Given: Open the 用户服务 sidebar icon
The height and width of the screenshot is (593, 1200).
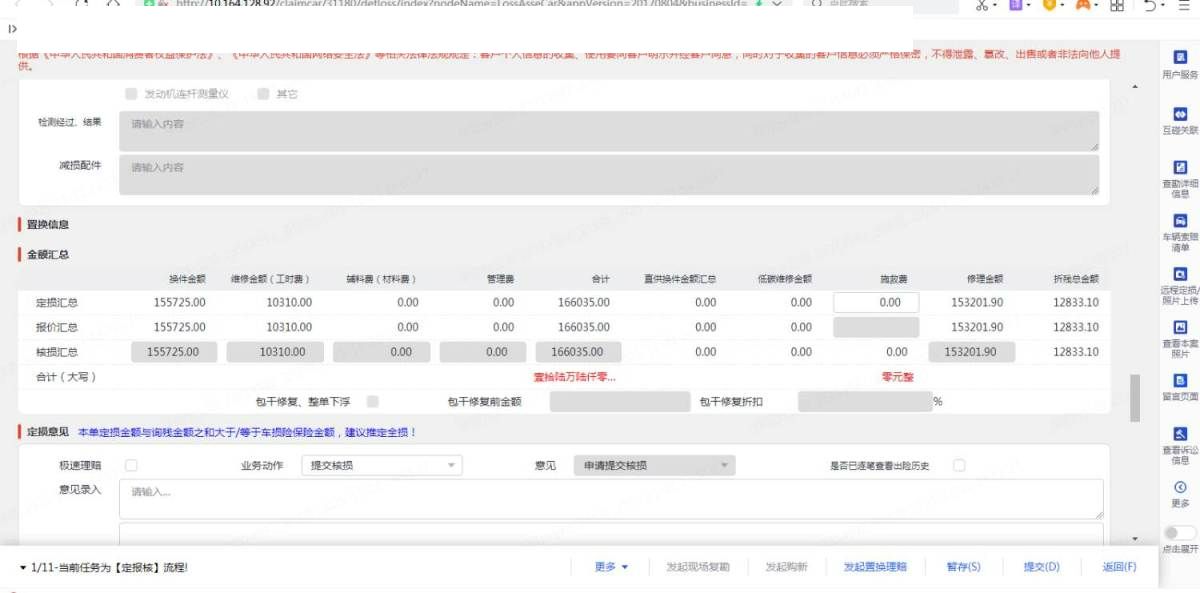Looking at the screenshot, I should 1180,59.
